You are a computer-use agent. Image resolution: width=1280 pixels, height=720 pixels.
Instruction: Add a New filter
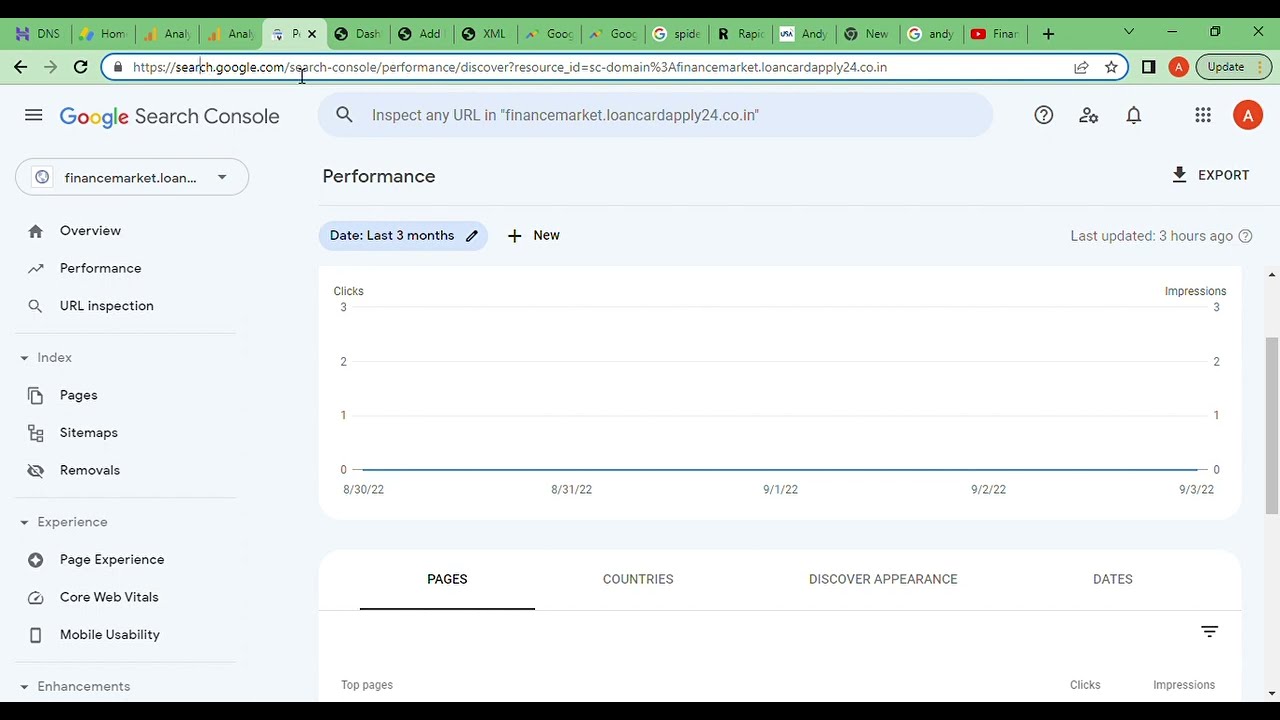tap(533, 235)
